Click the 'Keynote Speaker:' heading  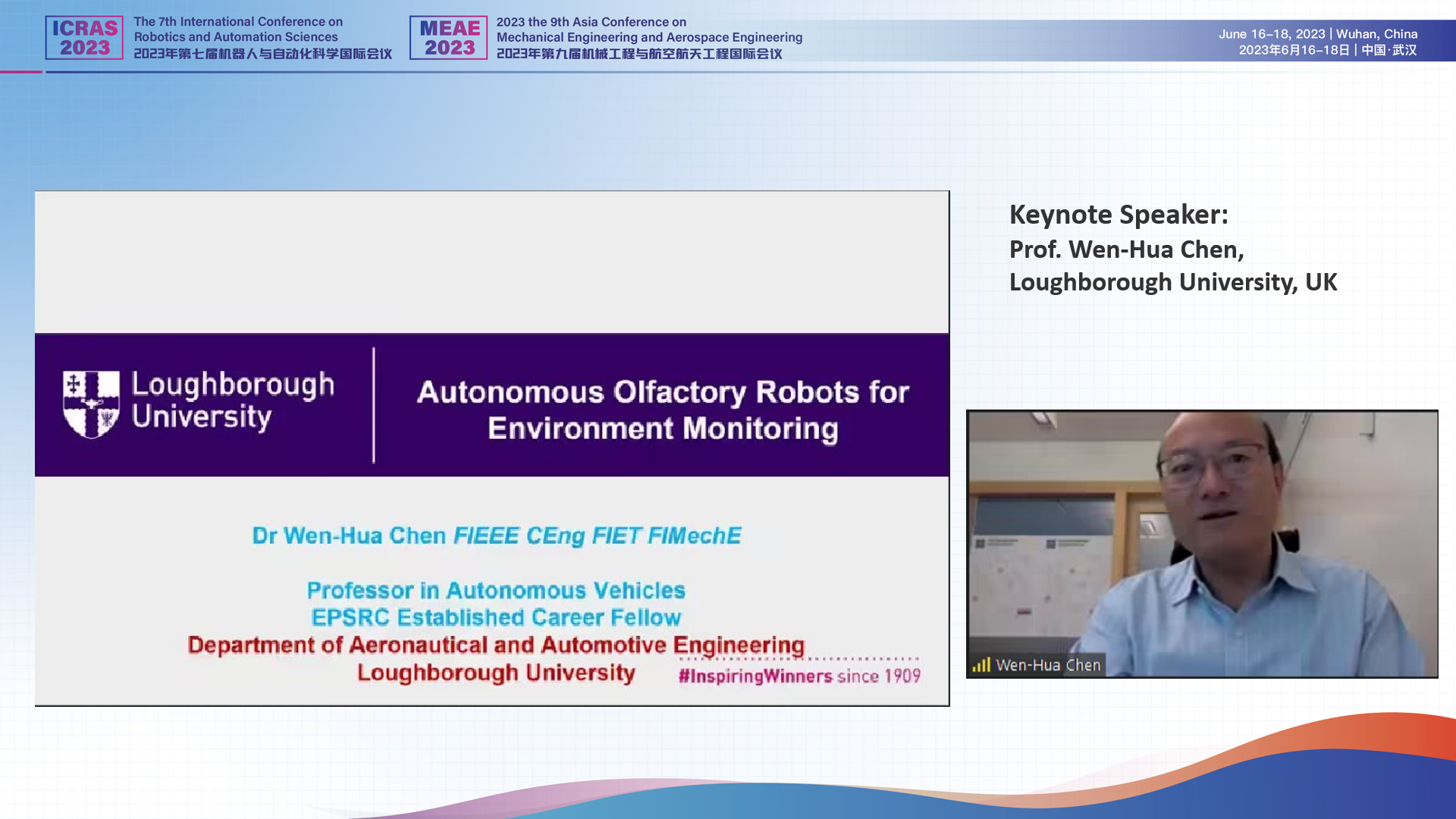point(1119,215)
